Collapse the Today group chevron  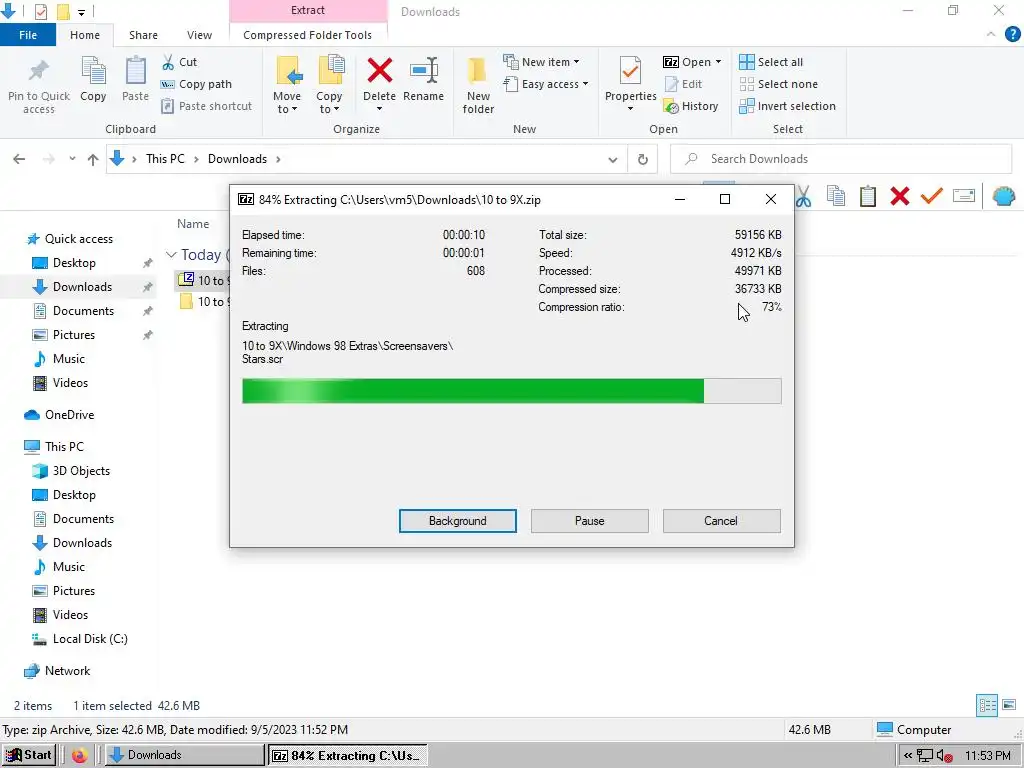point(171,255)
